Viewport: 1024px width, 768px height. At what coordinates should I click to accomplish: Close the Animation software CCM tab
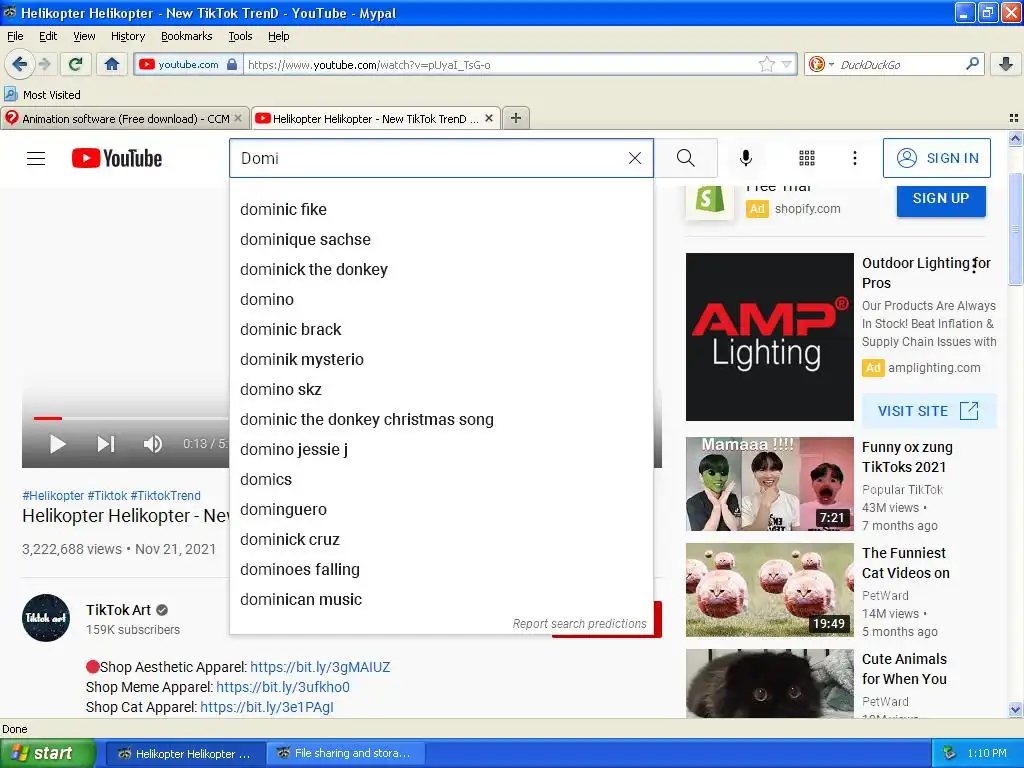[238, 118]
